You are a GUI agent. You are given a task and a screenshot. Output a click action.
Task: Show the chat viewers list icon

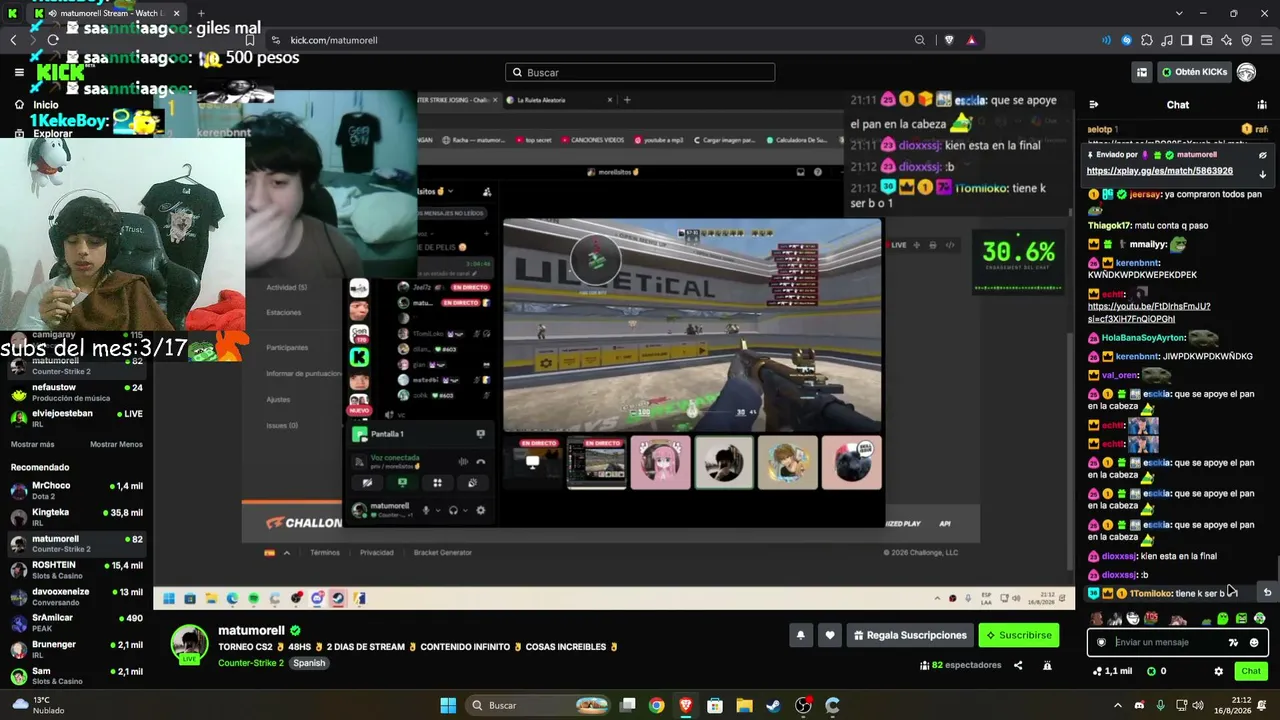[x=1262, y=104]
